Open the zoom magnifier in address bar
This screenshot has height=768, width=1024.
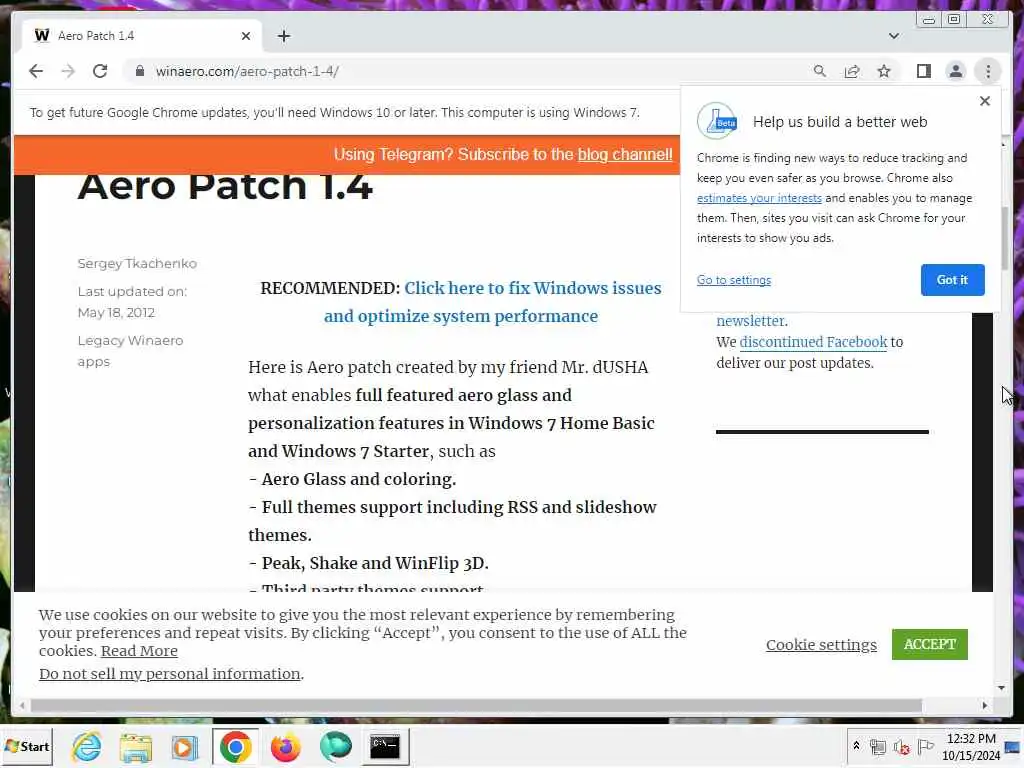pyautogui.click(x=820, y=71)
